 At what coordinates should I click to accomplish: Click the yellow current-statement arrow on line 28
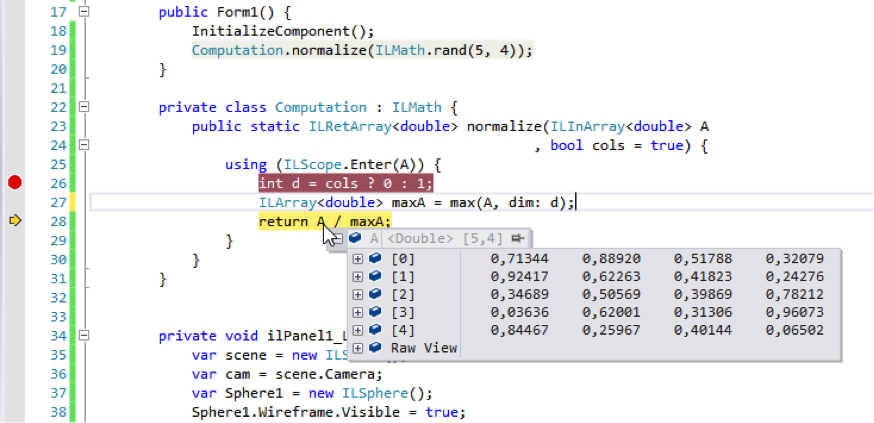click(14, 220)
